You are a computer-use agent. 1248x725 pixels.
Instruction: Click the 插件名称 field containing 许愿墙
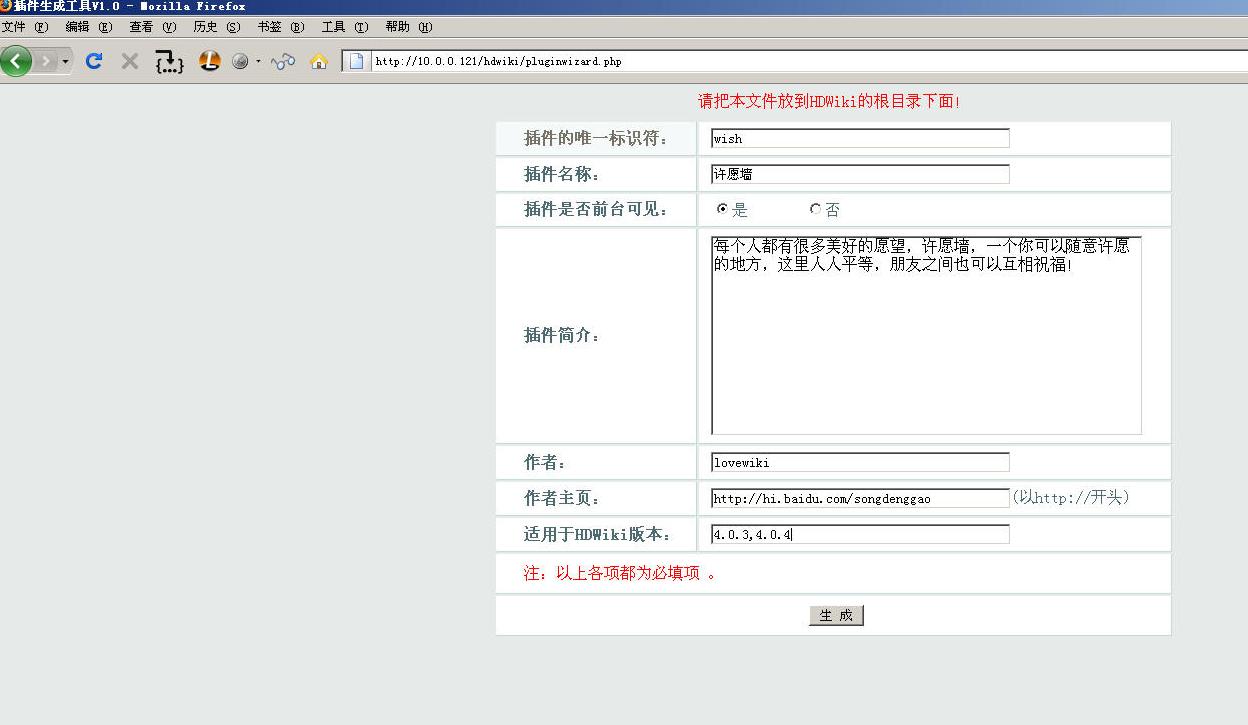(x=860, y=174)
